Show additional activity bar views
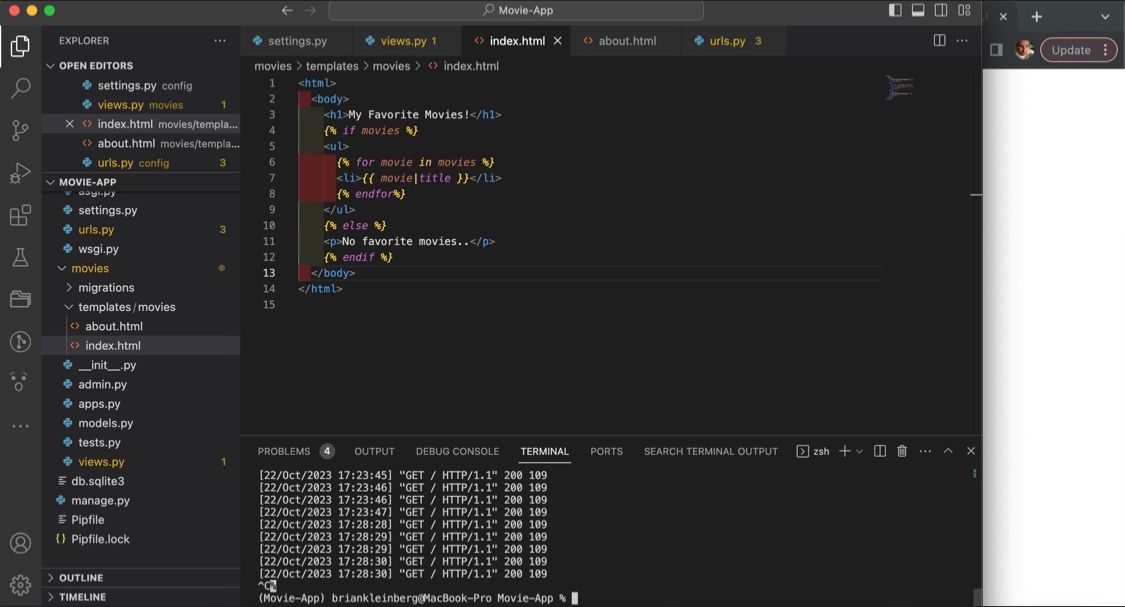1125x607 pixels. (x=20, y=425)
